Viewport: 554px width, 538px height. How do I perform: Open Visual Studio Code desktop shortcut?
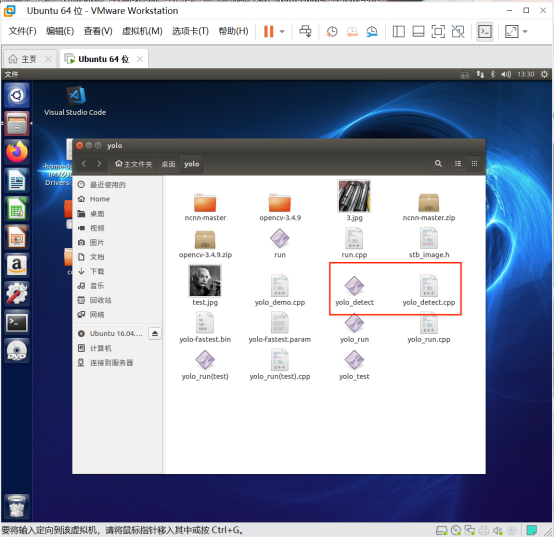(75, 101)
